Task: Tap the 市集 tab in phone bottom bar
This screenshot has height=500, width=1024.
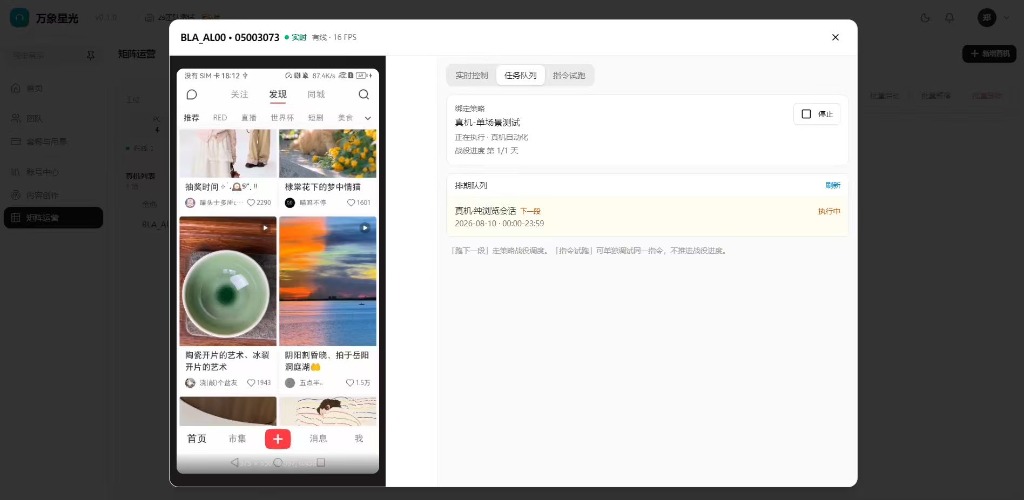Action: 237,439
